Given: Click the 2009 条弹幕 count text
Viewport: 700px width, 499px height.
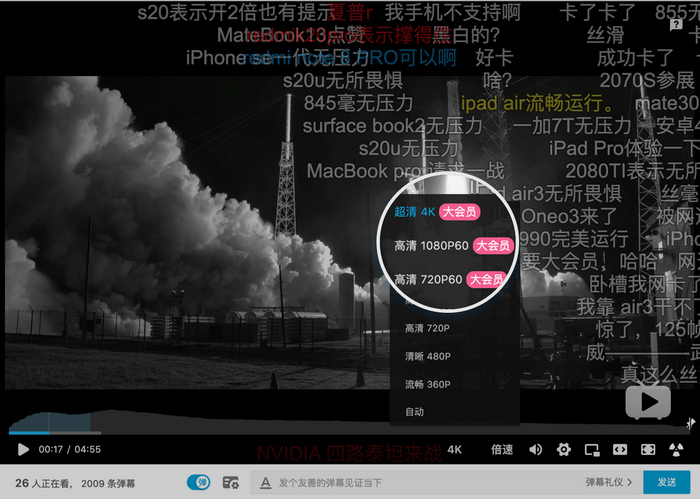Looking at the screenshot, I should [x=108, y=483].
